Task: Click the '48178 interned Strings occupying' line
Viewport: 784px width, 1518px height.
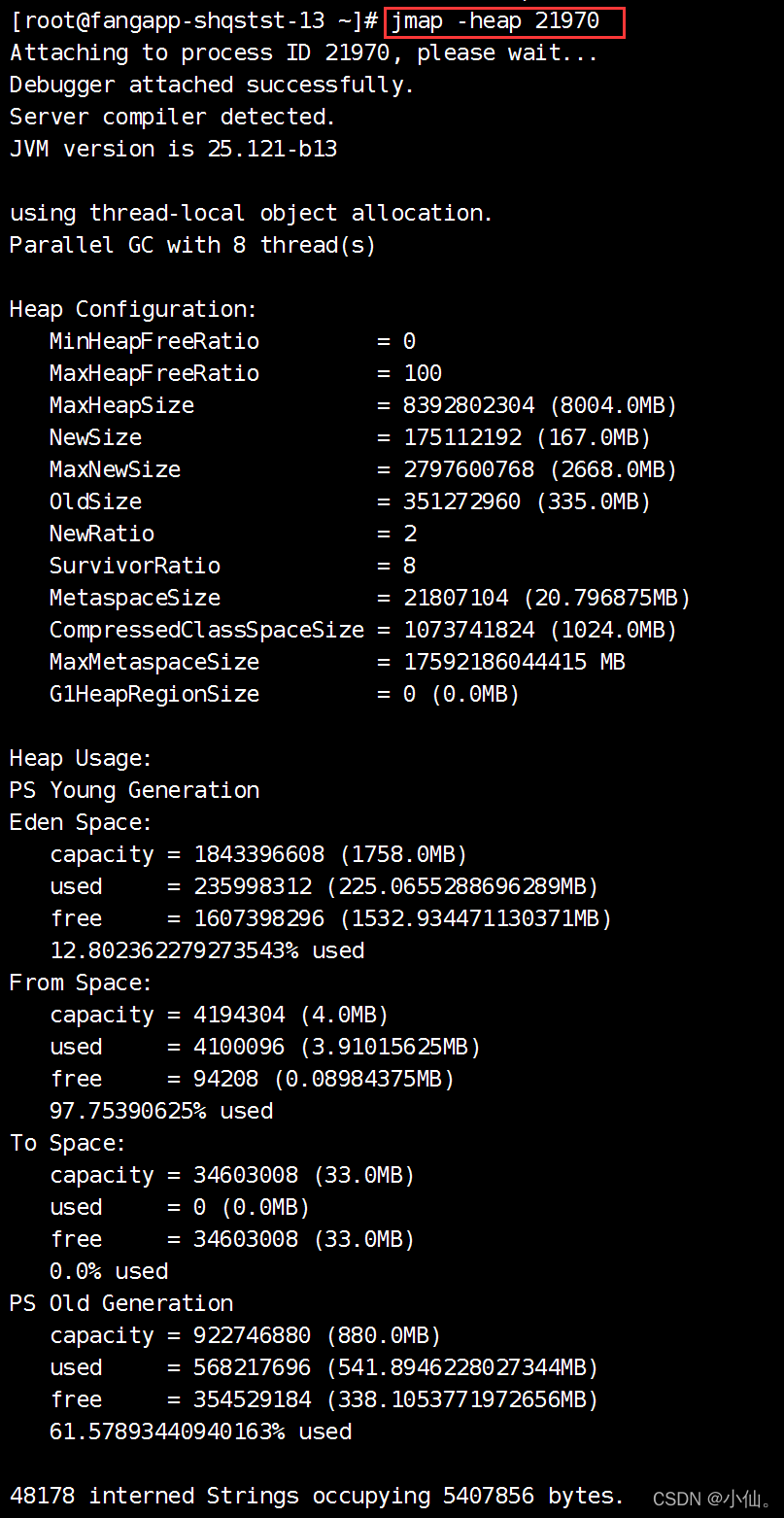Action: coord(317,1496)
